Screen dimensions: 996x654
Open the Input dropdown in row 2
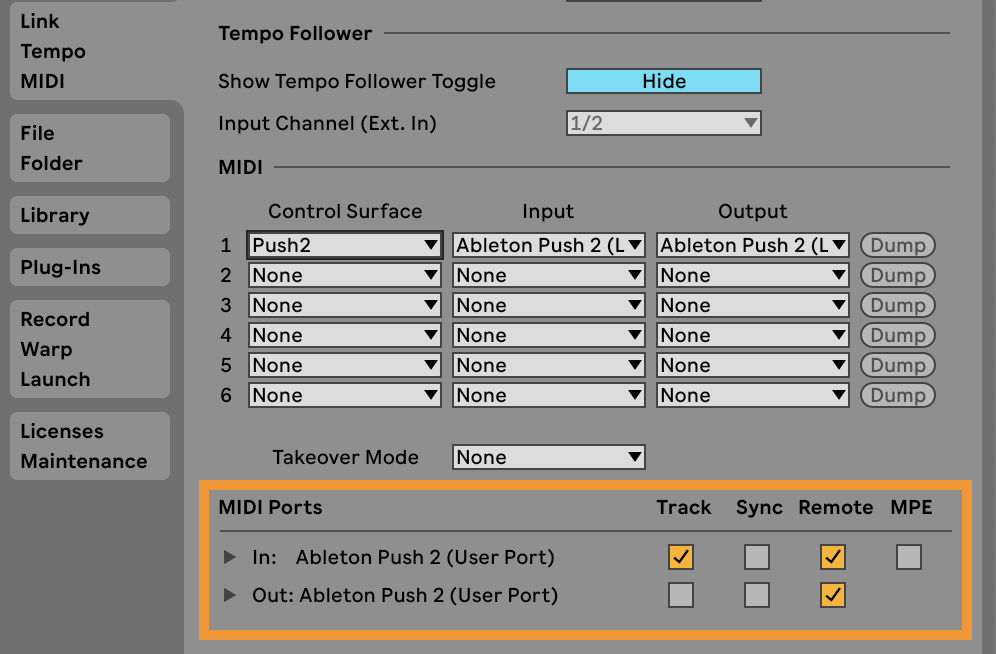tap(549, 275)
